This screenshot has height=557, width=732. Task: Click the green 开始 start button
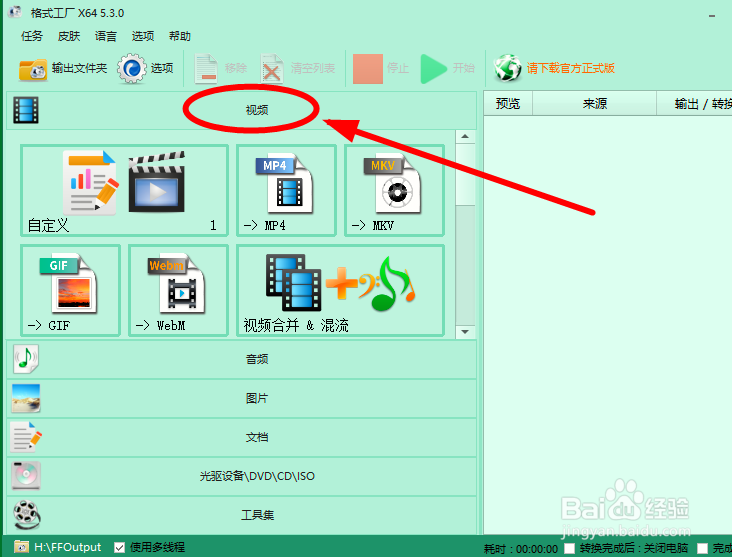pos(433,69)
